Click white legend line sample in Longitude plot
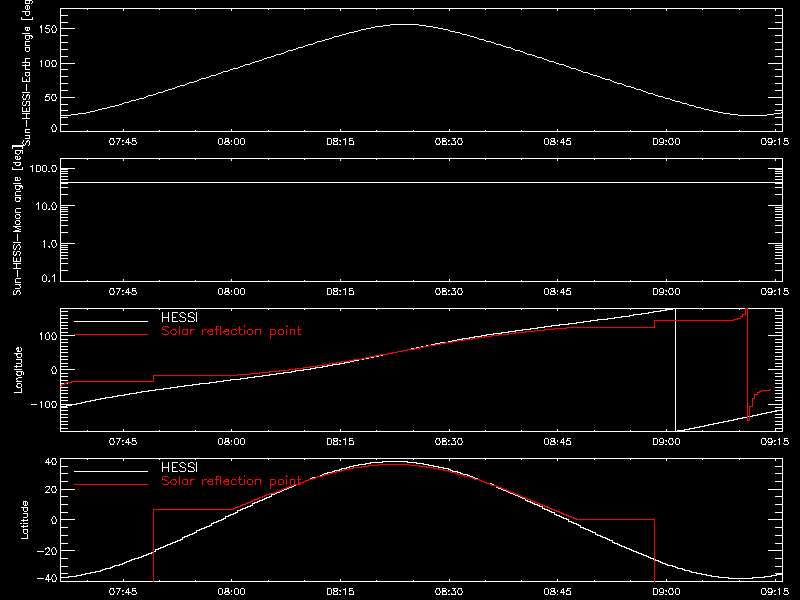The height and width of the screenshot is (600, 800). (111, 321)
